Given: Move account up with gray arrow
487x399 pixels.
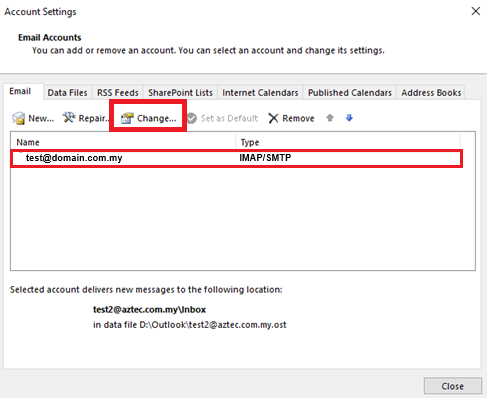Looking at the screenshot, I should pyautogui.click(x=330, y=118).
